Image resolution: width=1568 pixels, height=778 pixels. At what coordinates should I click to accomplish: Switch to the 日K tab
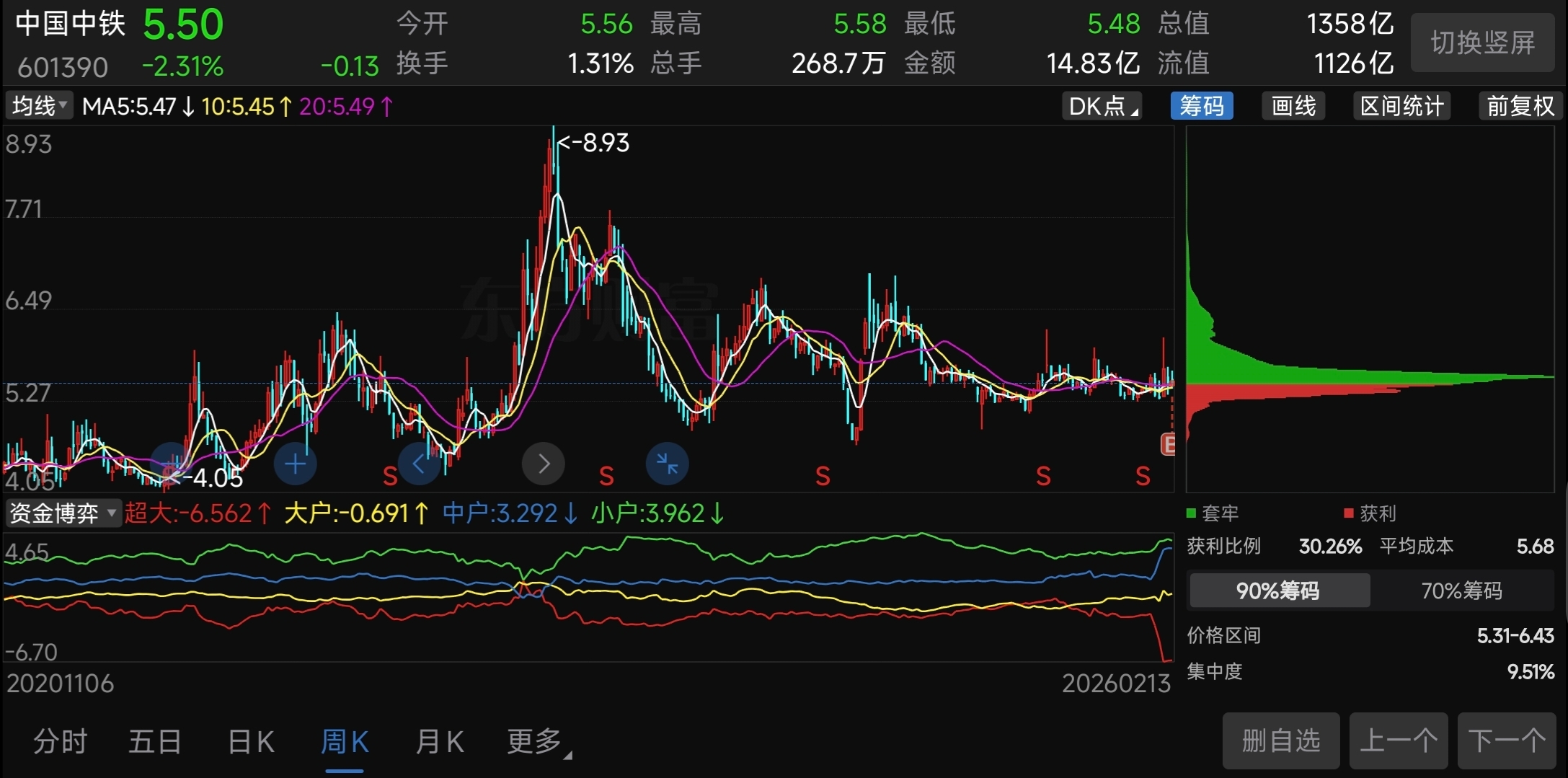[x=251, y=741]
